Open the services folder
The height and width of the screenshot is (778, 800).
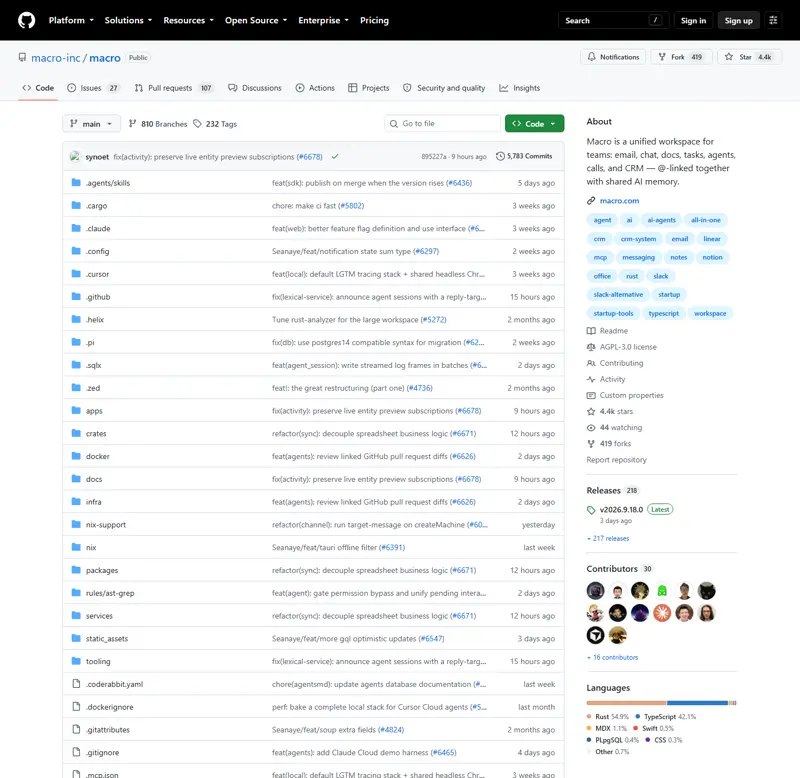(99, 616)
